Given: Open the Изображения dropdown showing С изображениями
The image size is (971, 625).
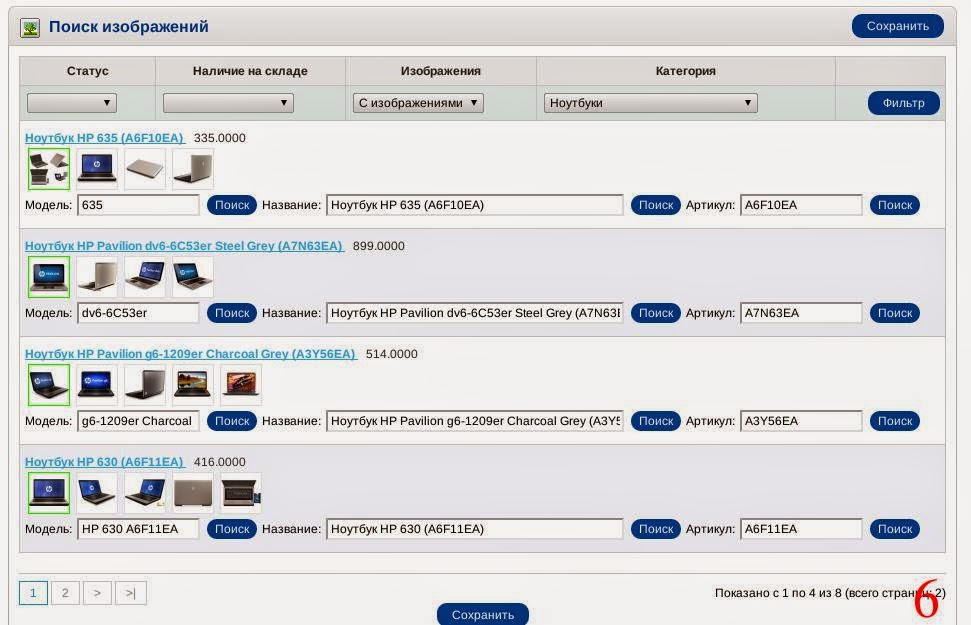Looking at the screenshot, I should 418,103.
